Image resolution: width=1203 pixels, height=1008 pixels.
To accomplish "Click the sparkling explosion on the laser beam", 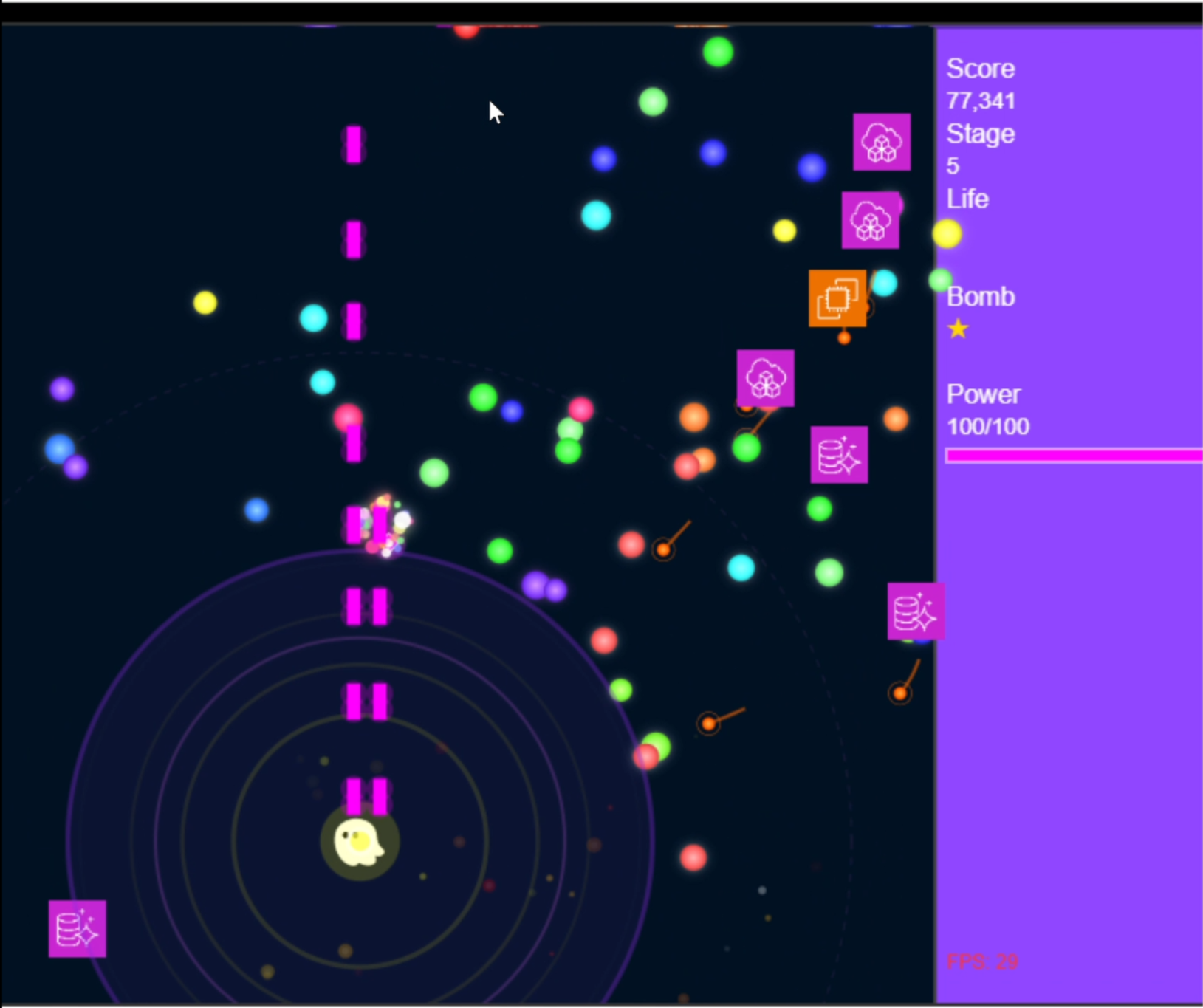I will 384,526.
